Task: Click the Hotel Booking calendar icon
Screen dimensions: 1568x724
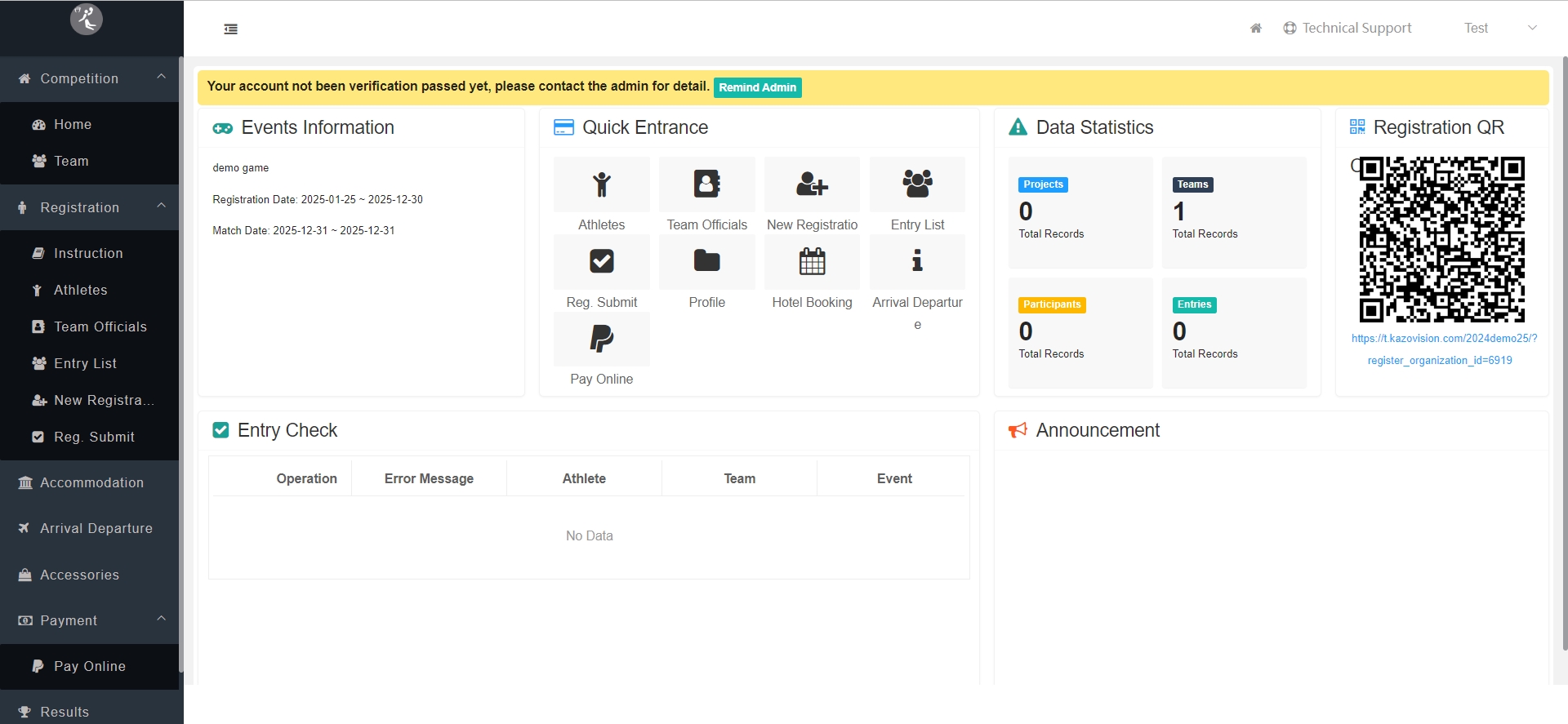Action: click(x=812, y=262)
